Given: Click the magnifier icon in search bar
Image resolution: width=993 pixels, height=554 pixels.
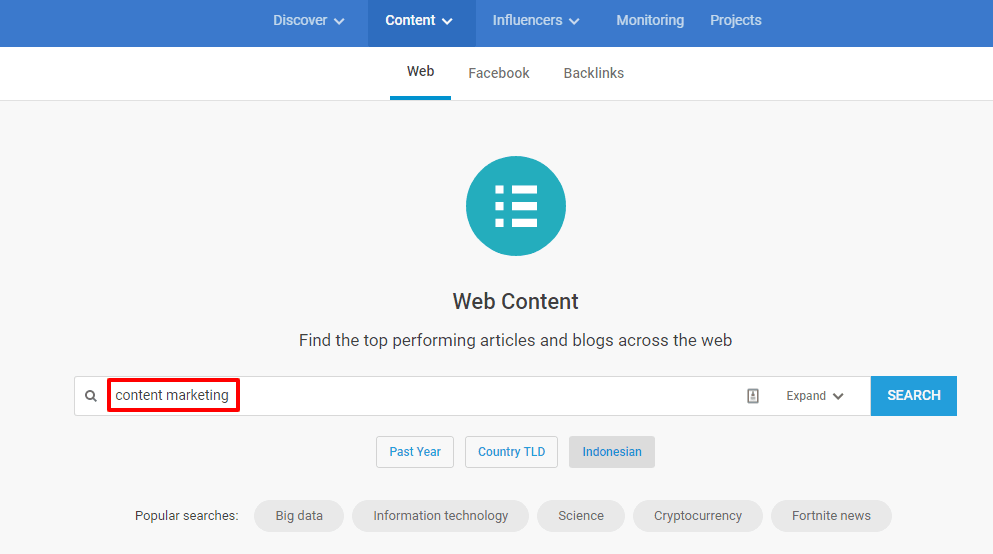Looking at the screenshot, I should click(x=91, y=396).
